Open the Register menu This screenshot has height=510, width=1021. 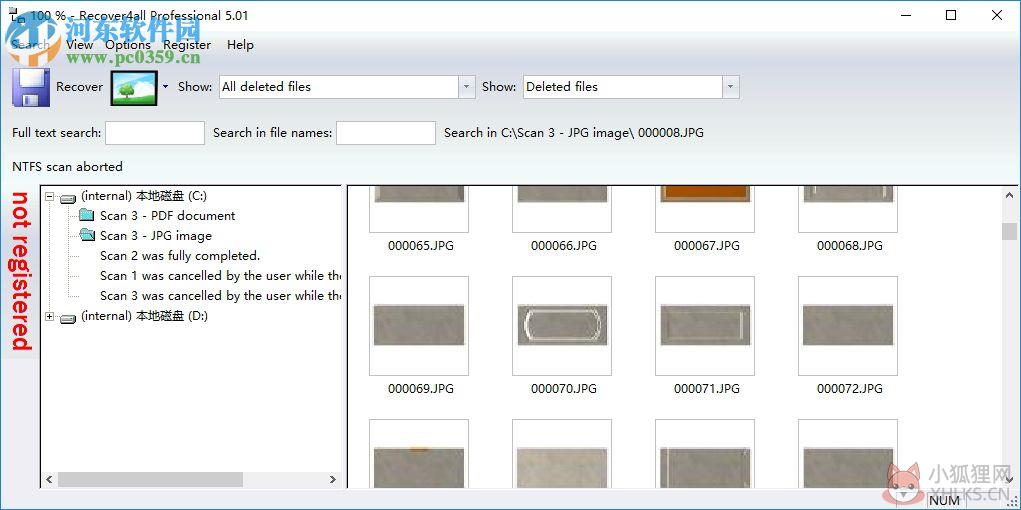point(187,45)
